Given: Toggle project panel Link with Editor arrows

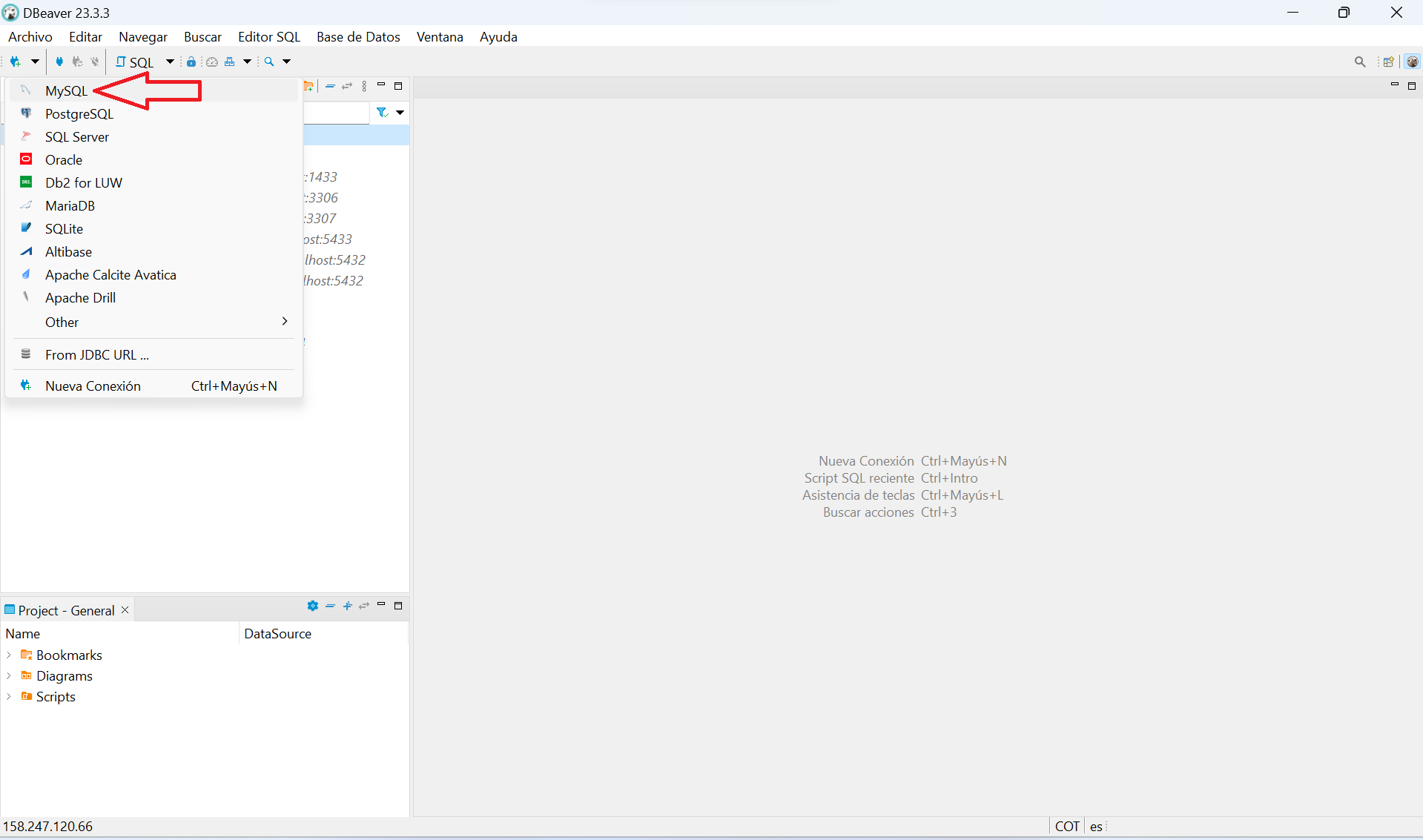Looking at the screenshot, I should 364,606.
